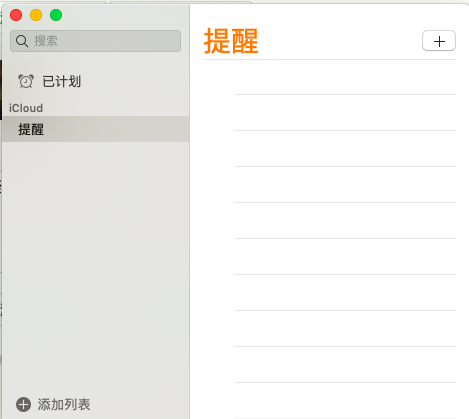This screenshot has height=419, width=469.
Task: Focus the 搜索 search field
Action: pos(95,41)
